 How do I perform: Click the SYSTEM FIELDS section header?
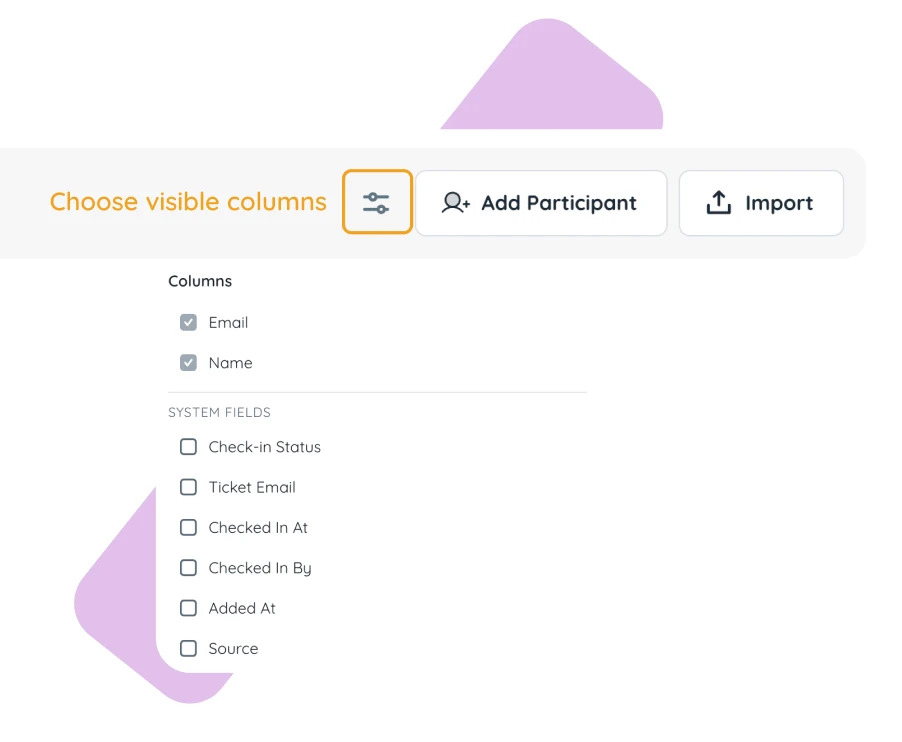(x=219, y=412)
